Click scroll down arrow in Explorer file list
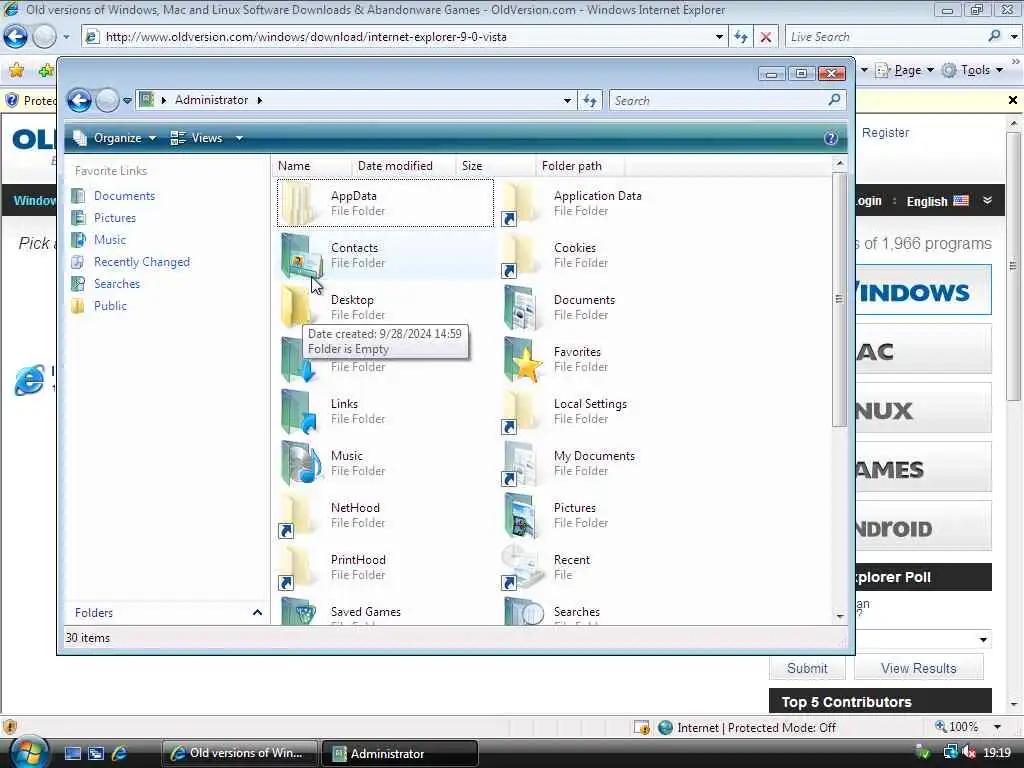The image size is (1024, 768). 840,616
